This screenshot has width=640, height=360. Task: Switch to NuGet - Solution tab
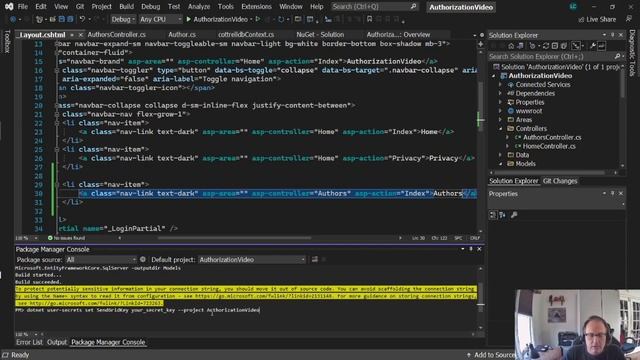click(x=320, y=35)
